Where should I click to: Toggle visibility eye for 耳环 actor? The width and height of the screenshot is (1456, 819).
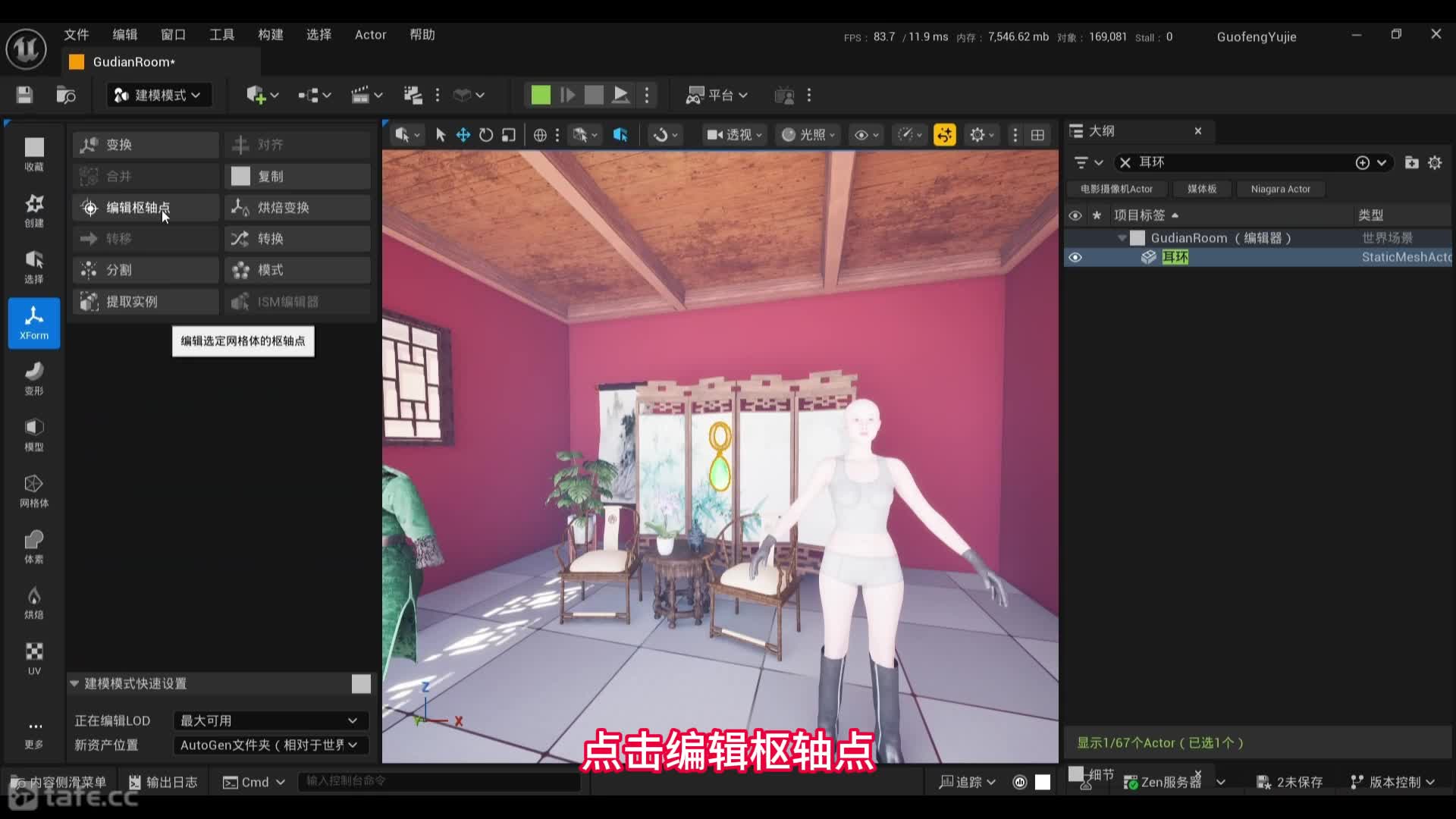pos(1075,257)
